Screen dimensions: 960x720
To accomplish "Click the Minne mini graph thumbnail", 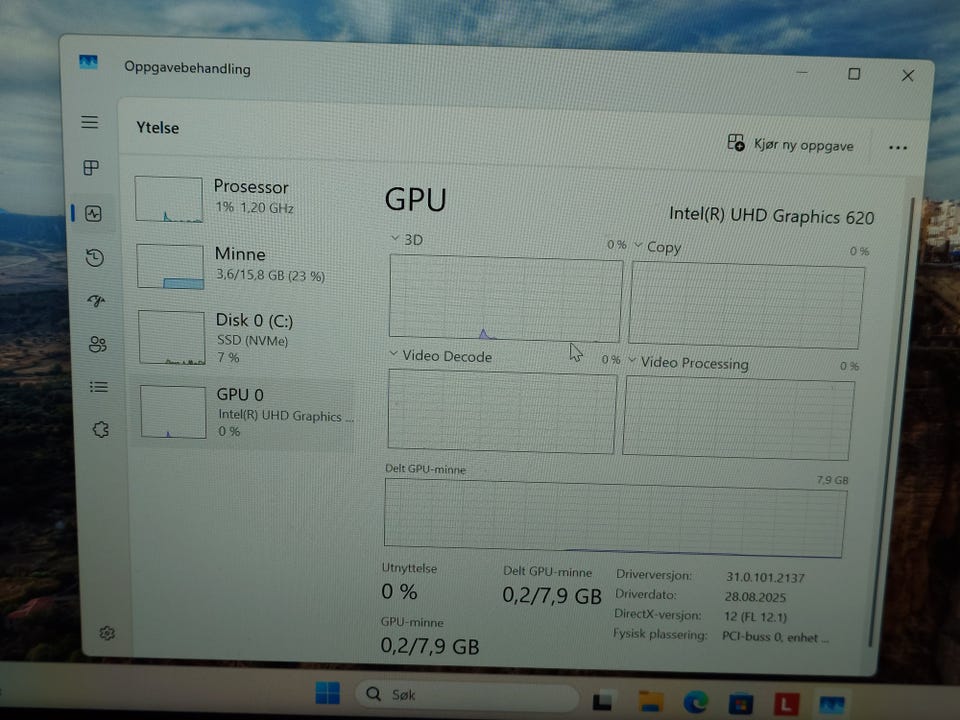I will tap(171, 266).
